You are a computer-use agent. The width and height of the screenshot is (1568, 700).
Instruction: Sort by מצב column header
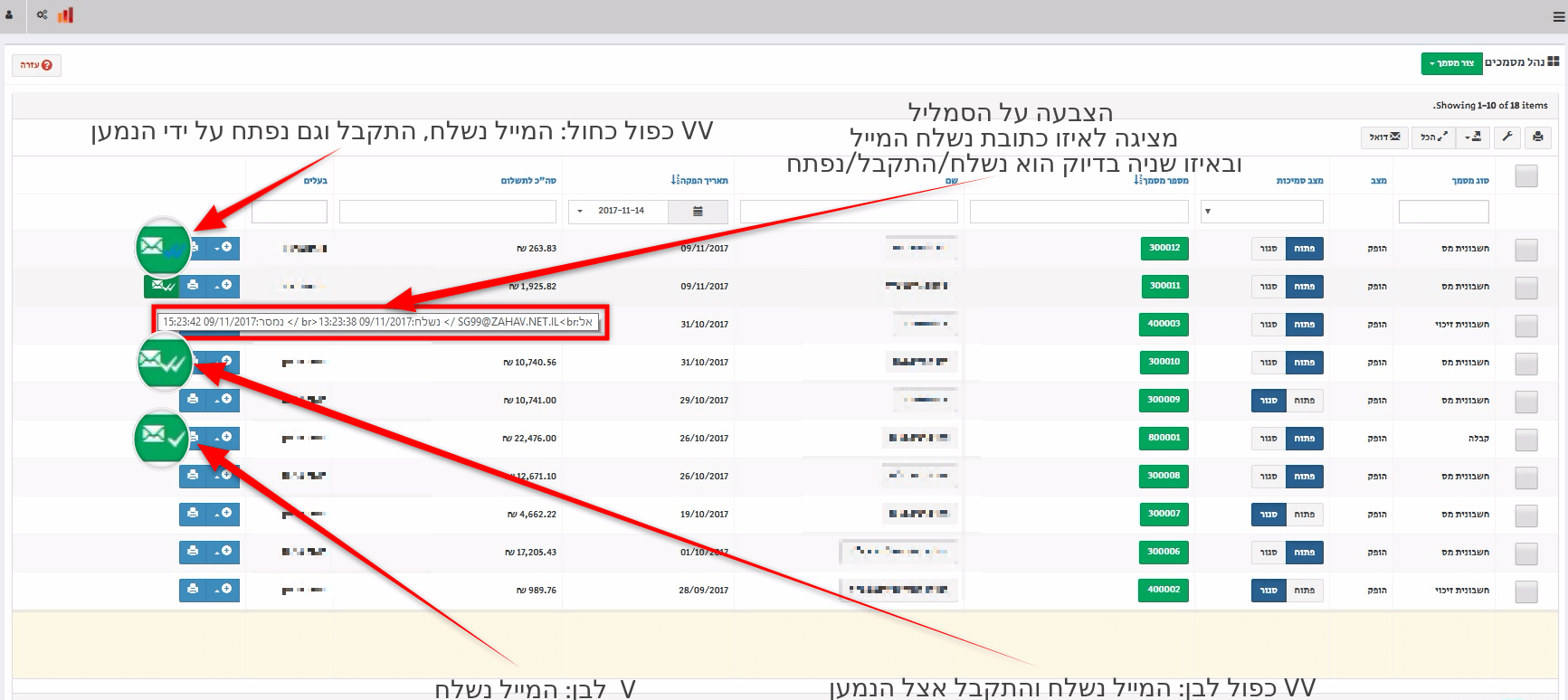pos(1379,181)
